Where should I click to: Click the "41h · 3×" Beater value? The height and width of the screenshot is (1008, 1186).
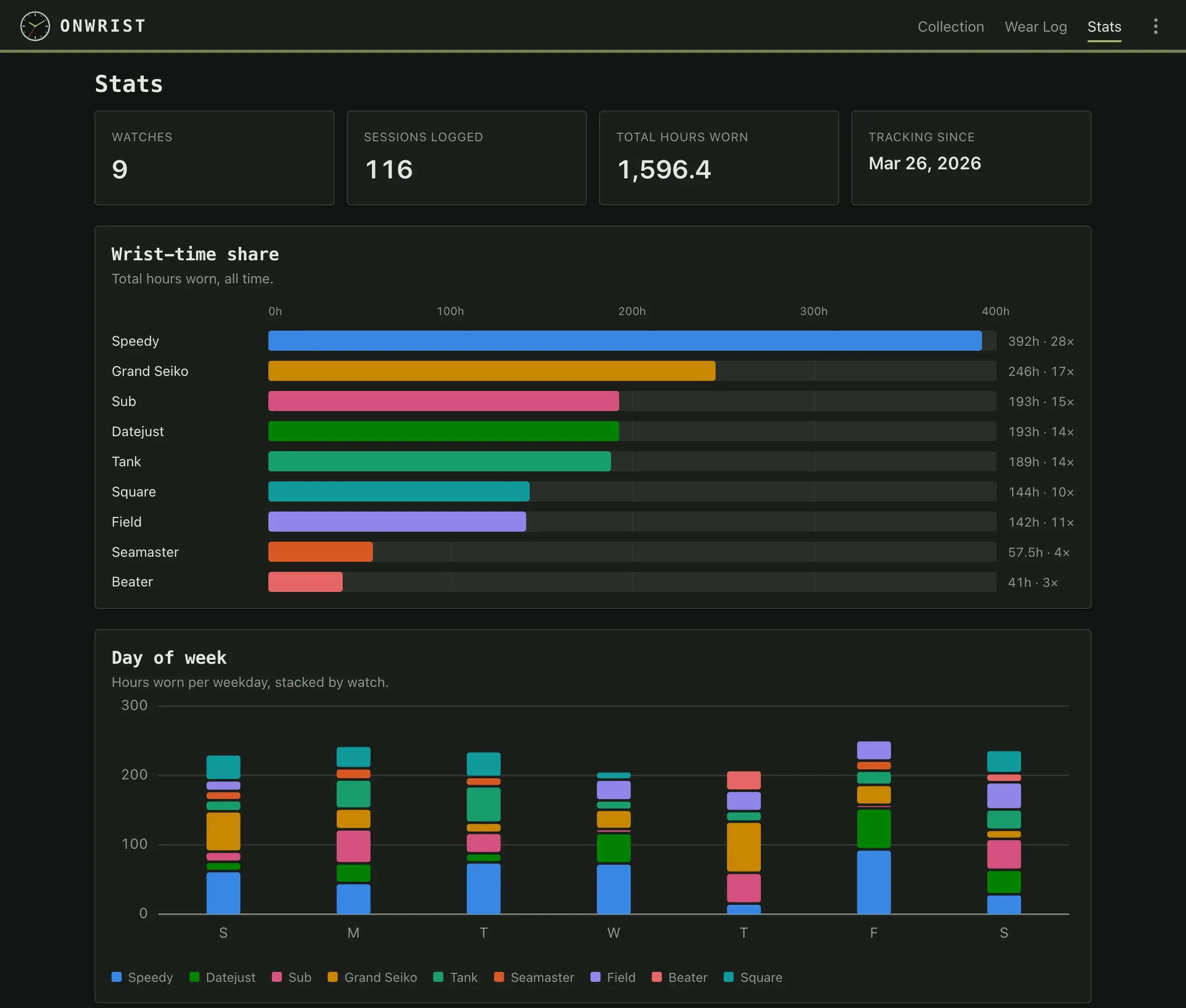(x=1032, y=583)
